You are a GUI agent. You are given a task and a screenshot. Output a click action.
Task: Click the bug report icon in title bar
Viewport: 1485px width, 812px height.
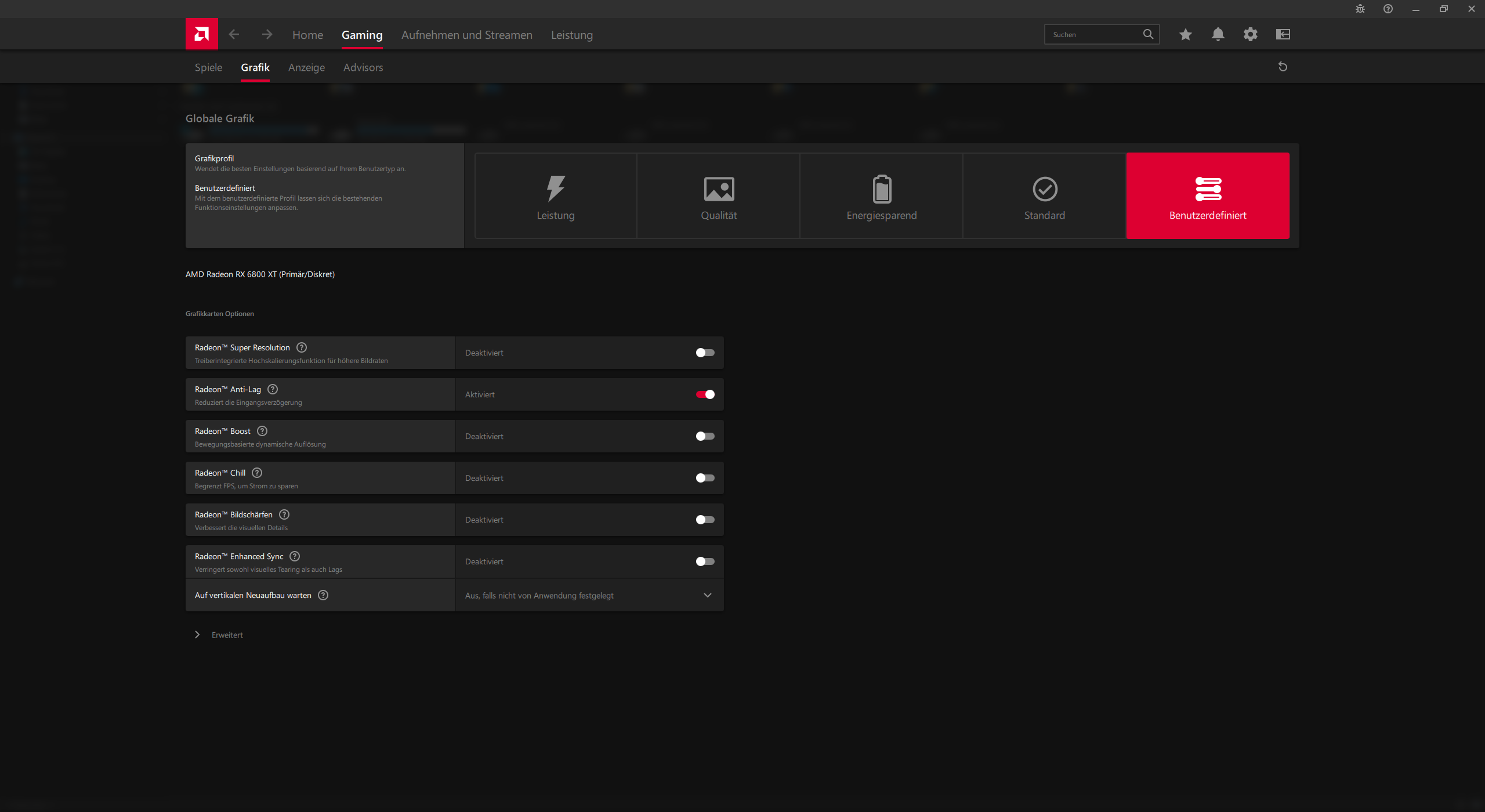[x=1360, y=9]
